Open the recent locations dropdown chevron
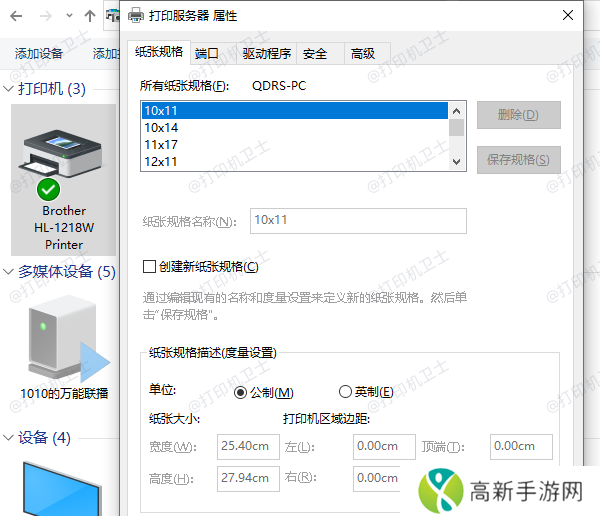Viewport: 600px width, 516px height. pyautogui.click(x=68, y=16)
